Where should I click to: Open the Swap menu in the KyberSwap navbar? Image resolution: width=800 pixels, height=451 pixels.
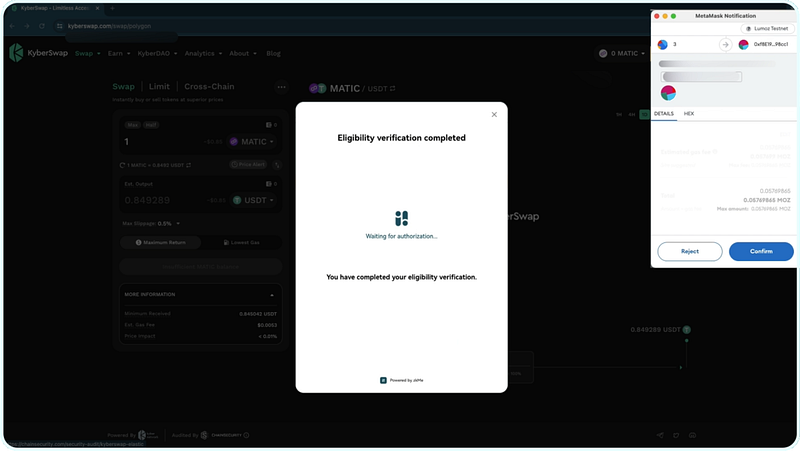pos(87,53)
